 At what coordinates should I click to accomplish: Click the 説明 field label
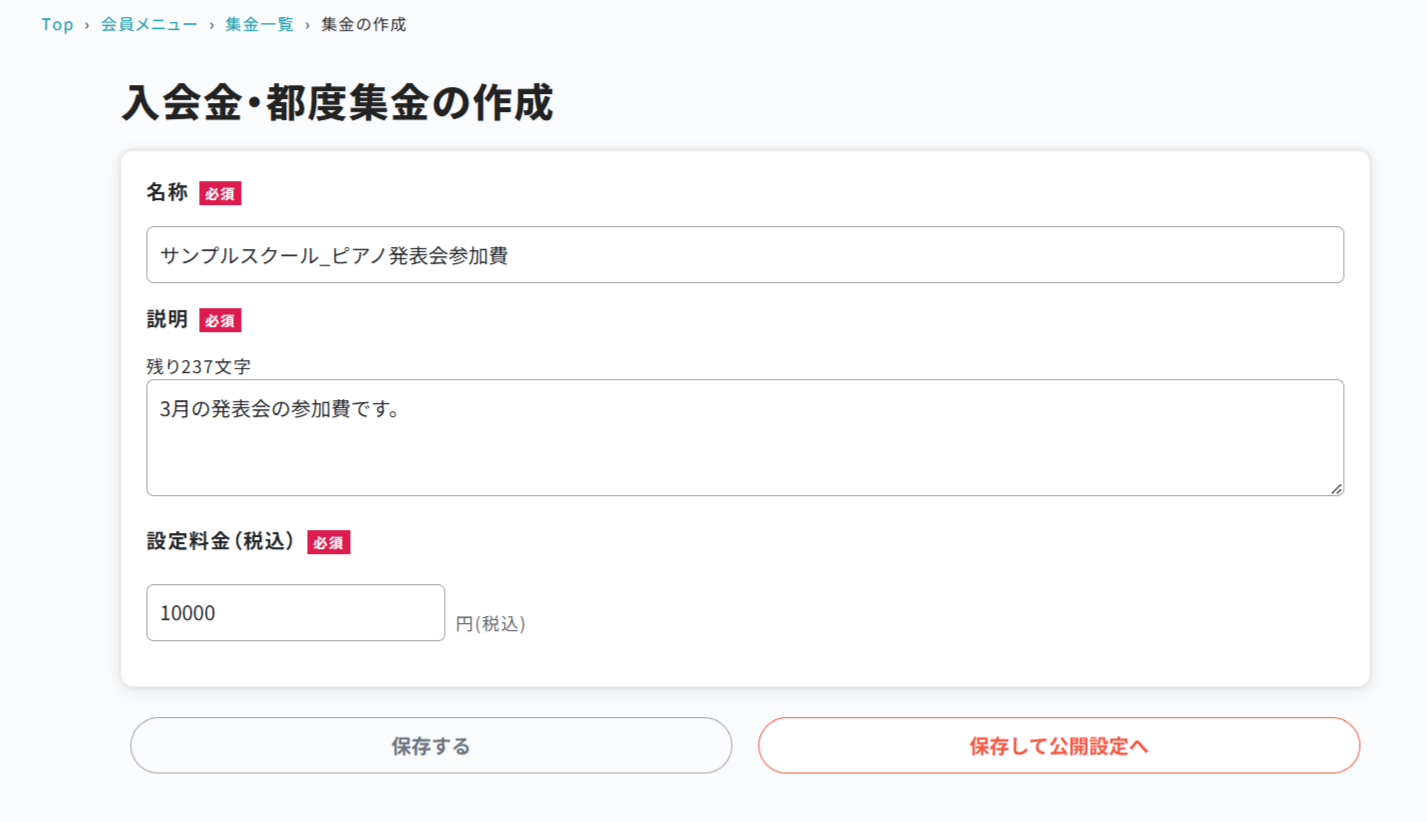tap(167, 320)
